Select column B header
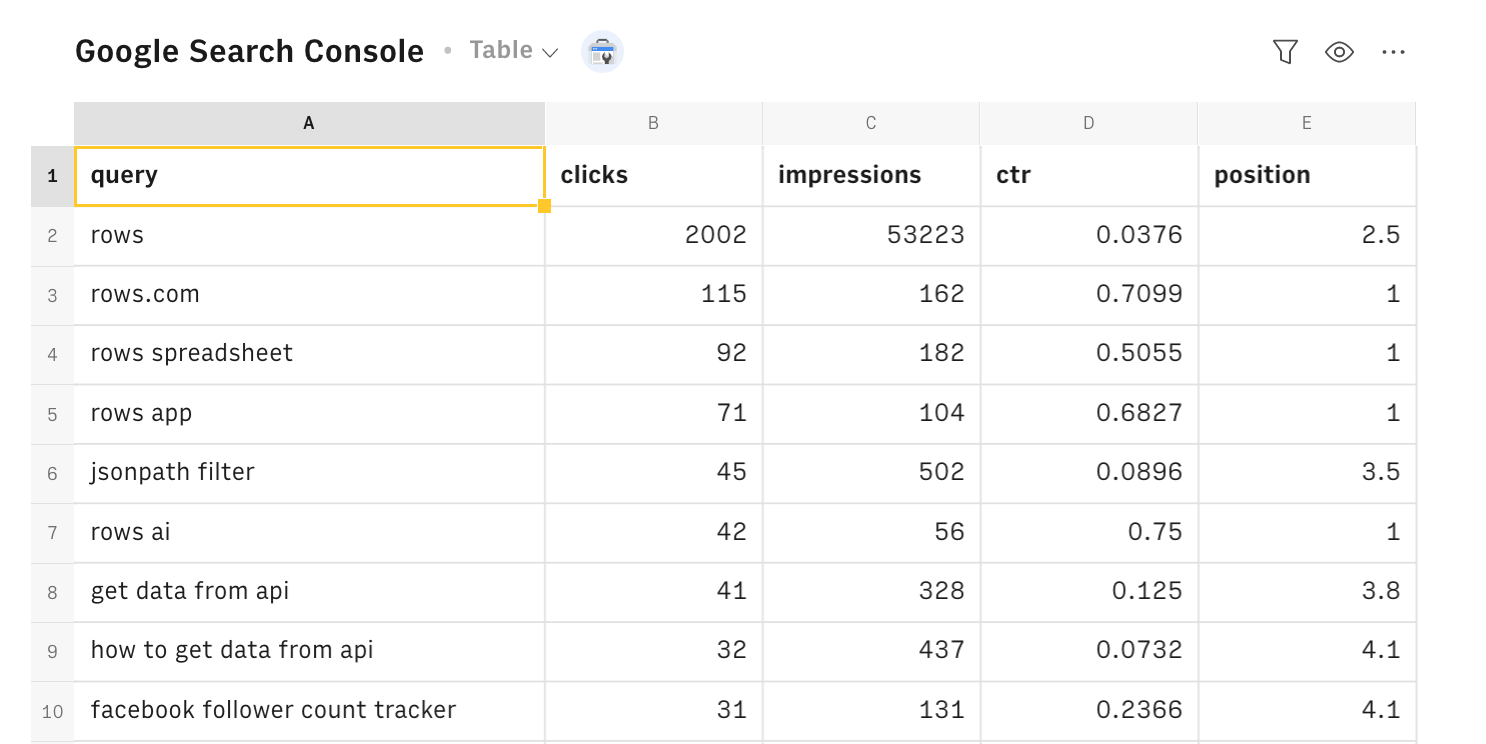Viewport: 1486px width, 744px height. [x=653, y=123]
